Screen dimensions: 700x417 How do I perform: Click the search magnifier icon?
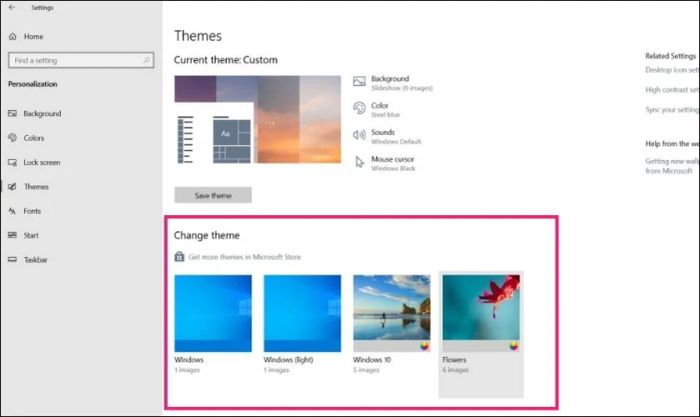(x=146, y=60)
